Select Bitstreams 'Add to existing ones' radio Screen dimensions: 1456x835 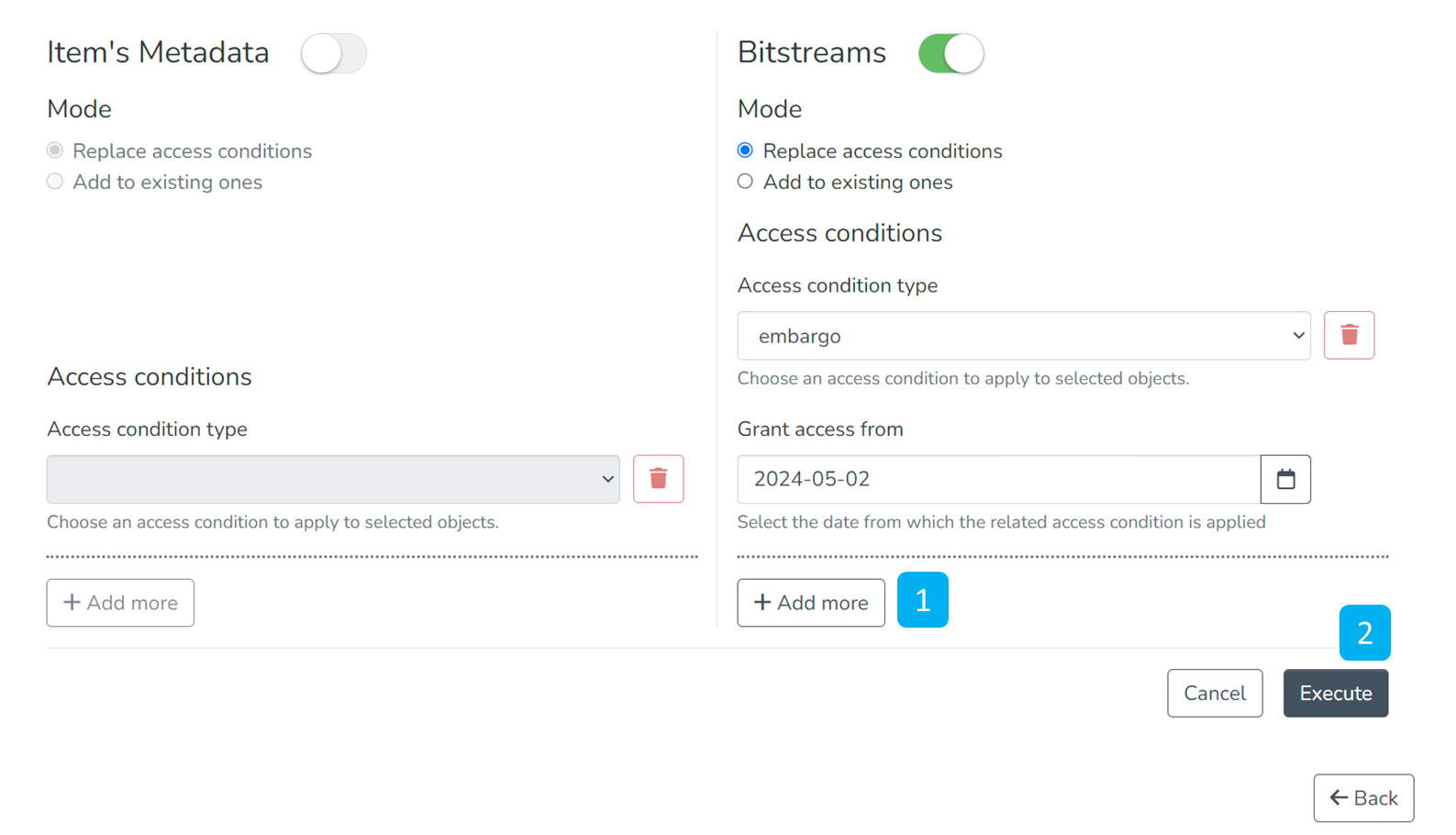[745, 182]
